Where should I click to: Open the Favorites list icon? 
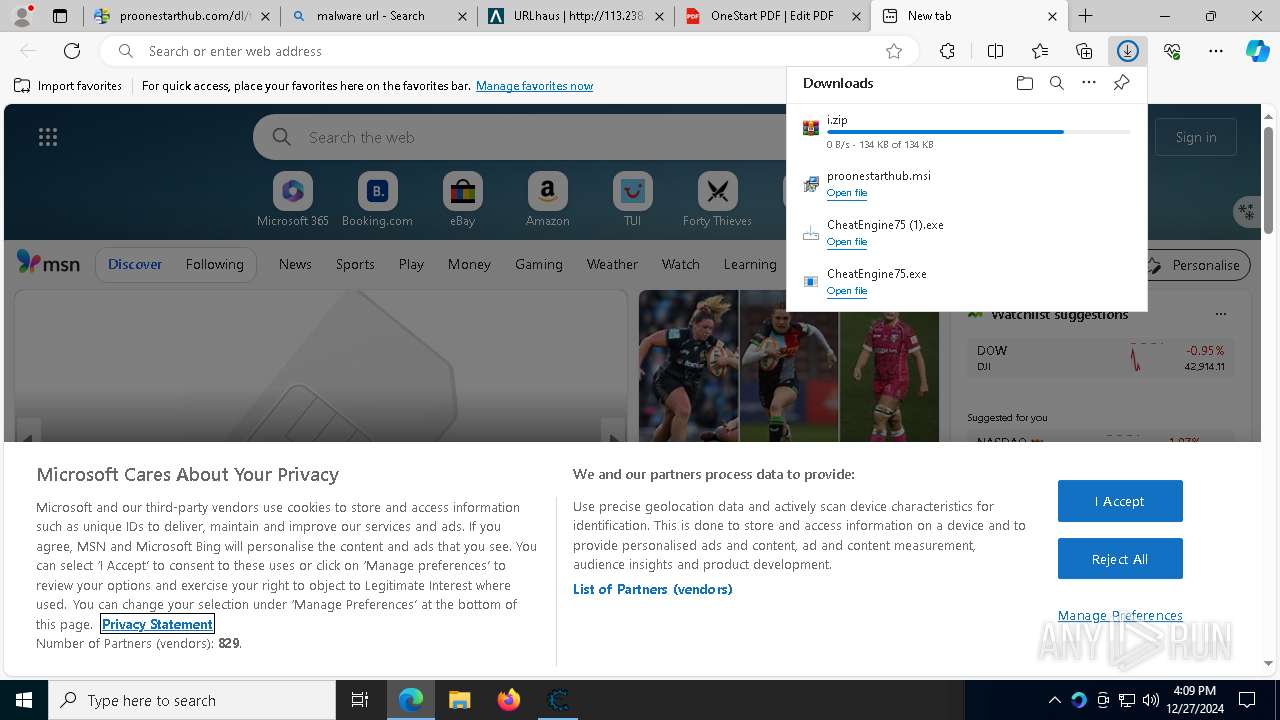[1040, 51]
